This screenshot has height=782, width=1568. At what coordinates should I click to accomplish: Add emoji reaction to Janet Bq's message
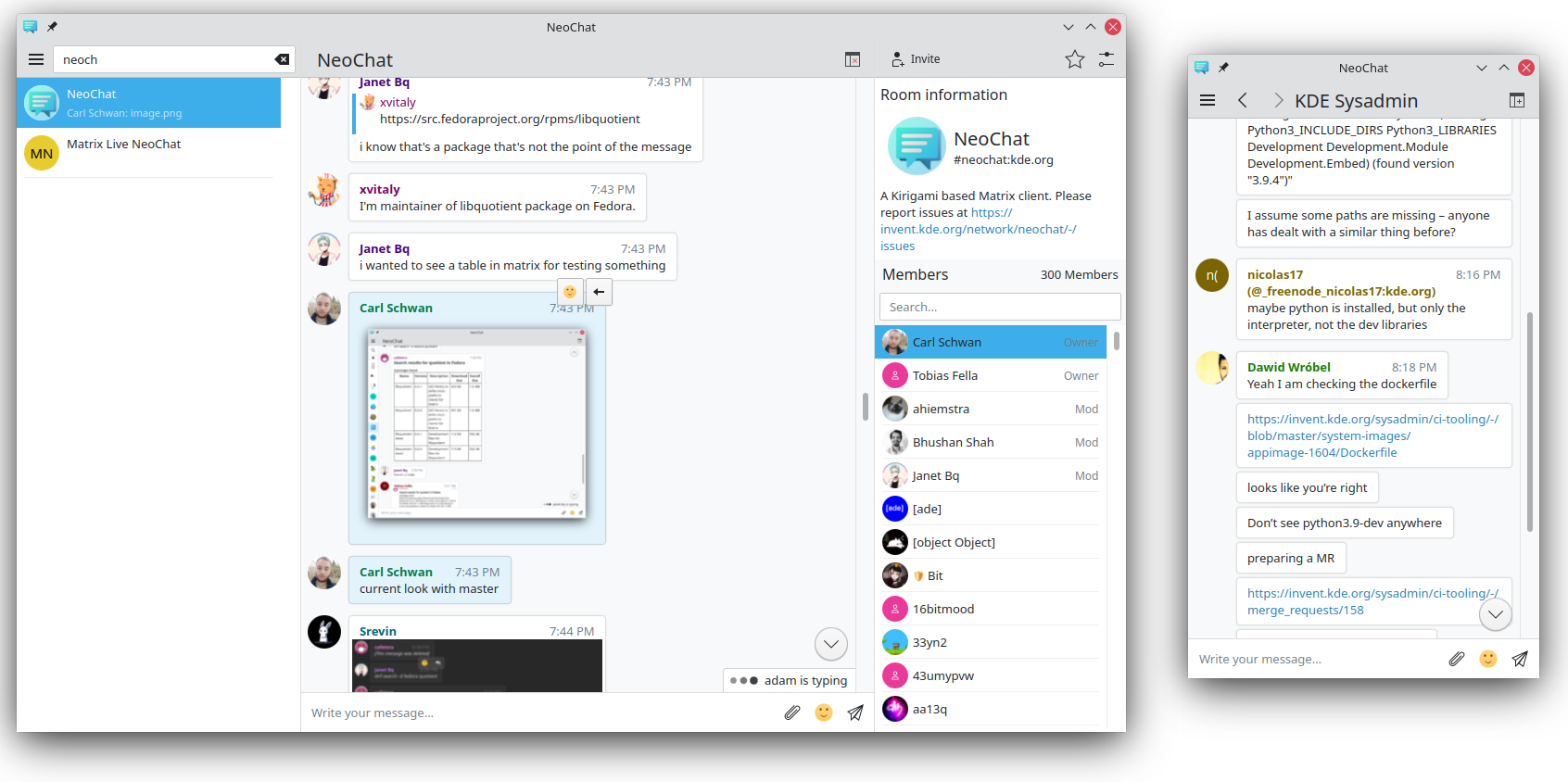coord(570,292)
